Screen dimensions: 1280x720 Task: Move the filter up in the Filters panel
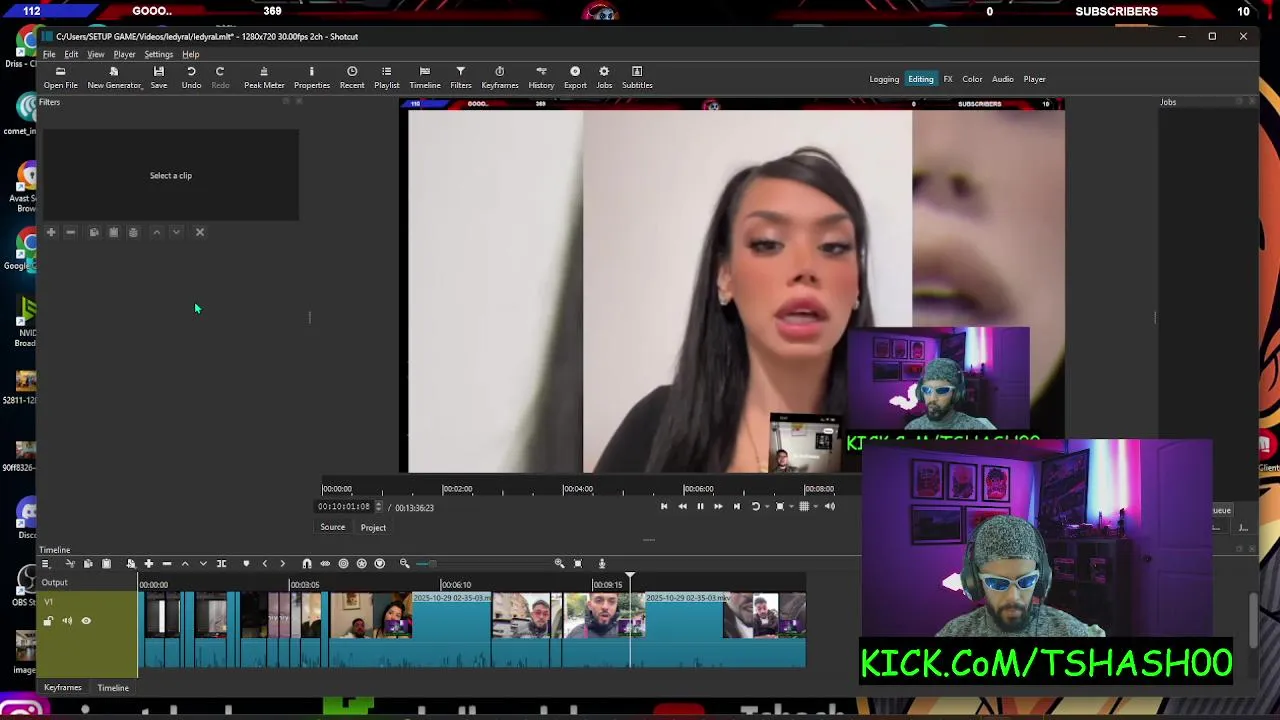(x=156, y=232)
